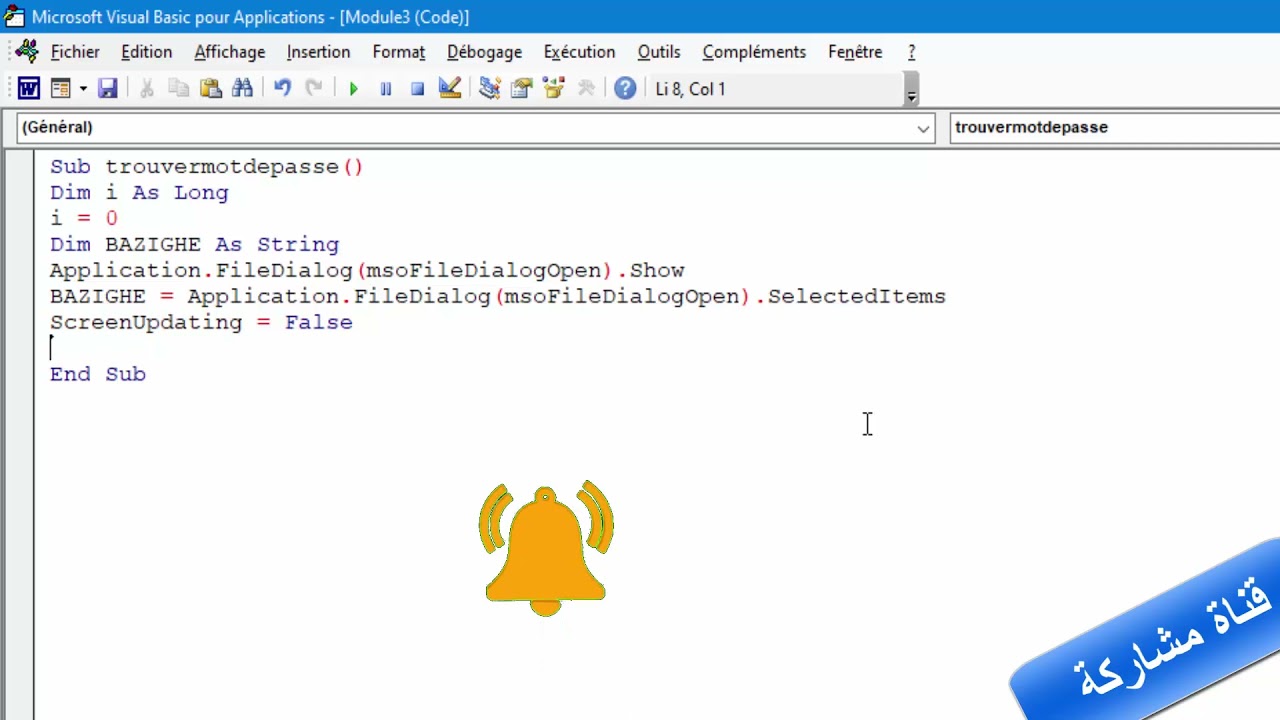Open the Exécution menu
Viewport: 1280px width, 720px height.
579,52
